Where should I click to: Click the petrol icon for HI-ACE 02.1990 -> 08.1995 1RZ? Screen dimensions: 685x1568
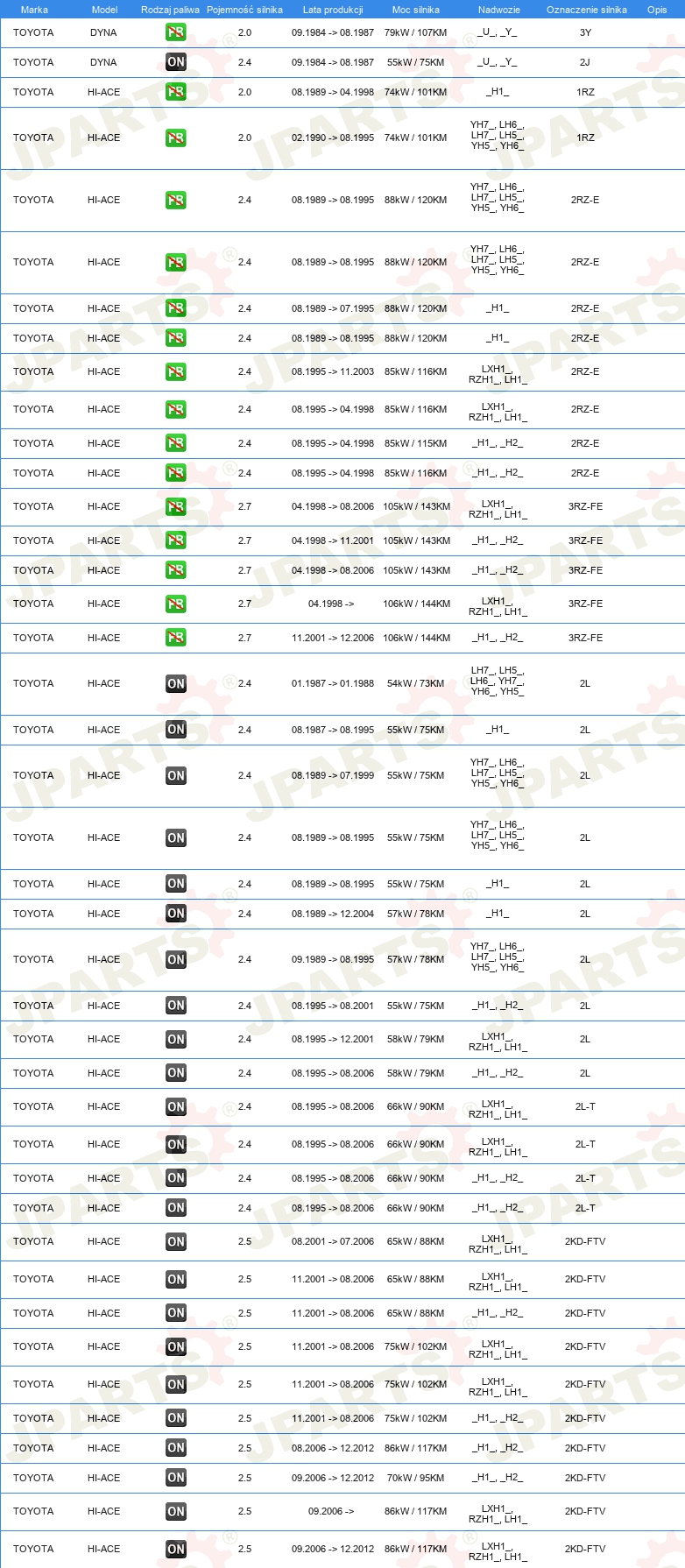[x=176, y=138]
